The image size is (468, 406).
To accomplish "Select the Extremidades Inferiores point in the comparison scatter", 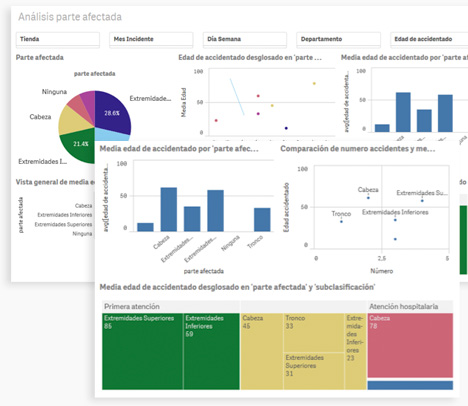I will tap(395, 220).
